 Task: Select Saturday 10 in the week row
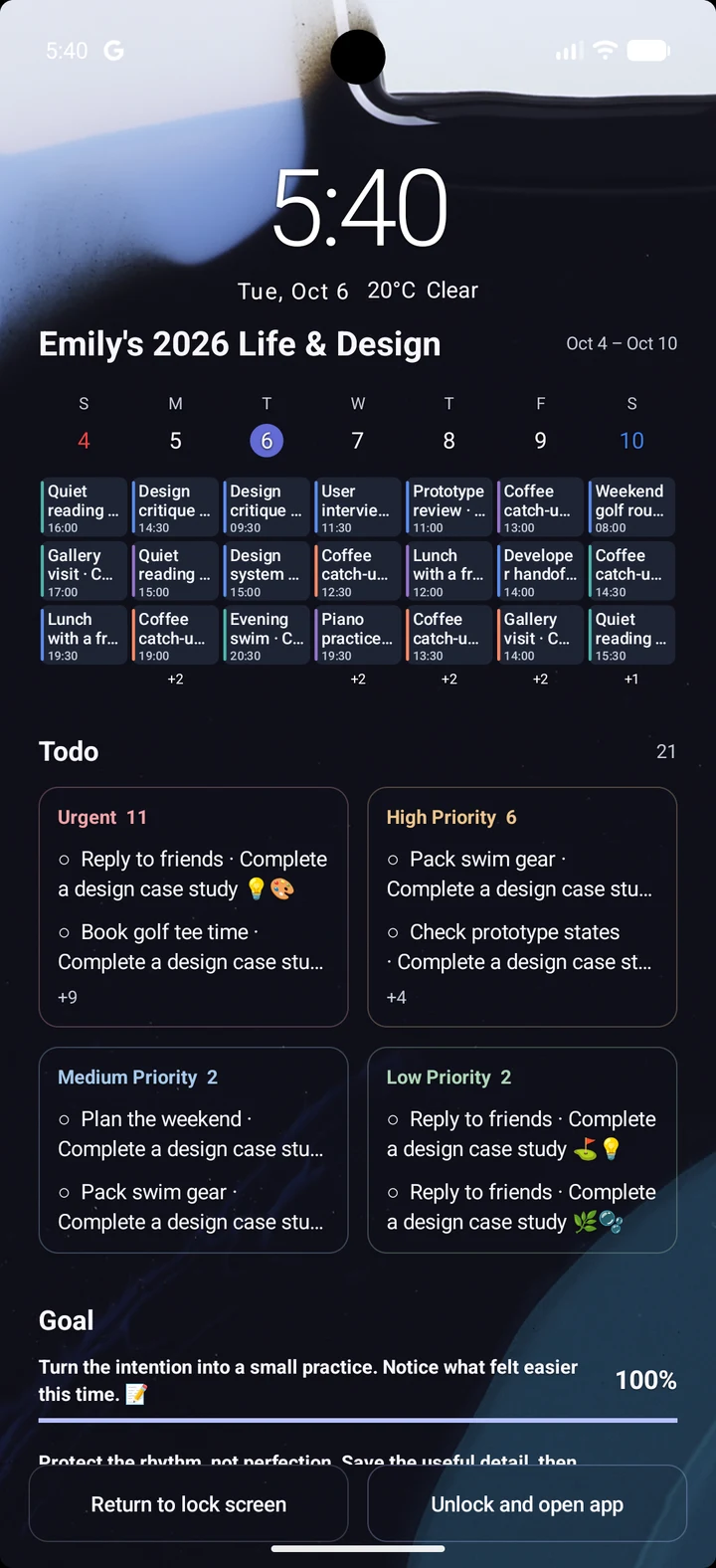click(x=631, y=441)
